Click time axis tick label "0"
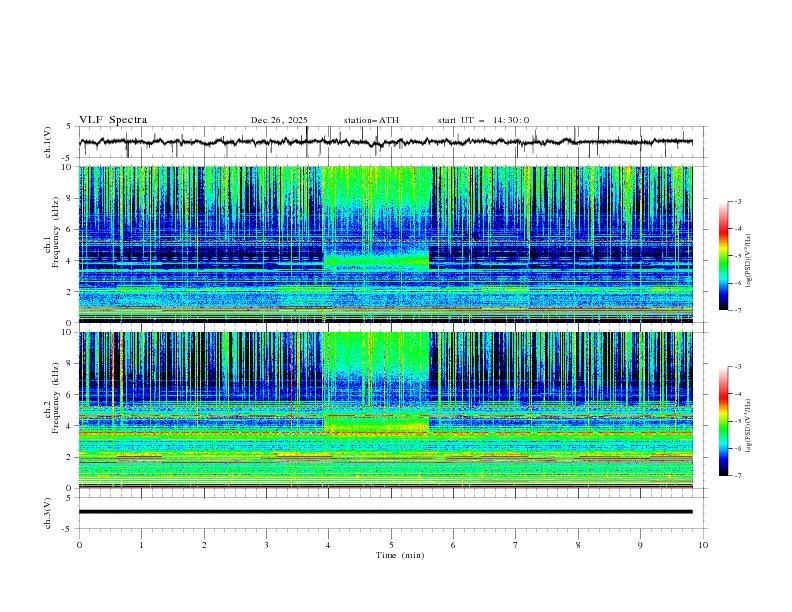 pos(79,545)
